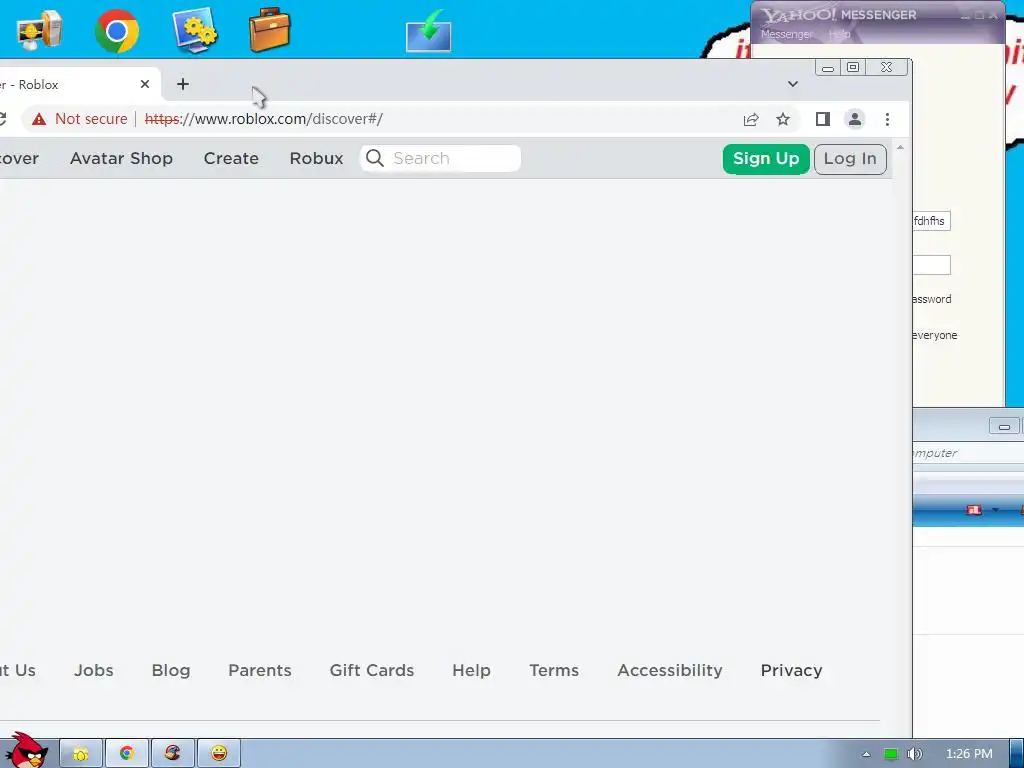
Task: Open Messenger menu in Yahoo Messenger
Action: point(787,35)
